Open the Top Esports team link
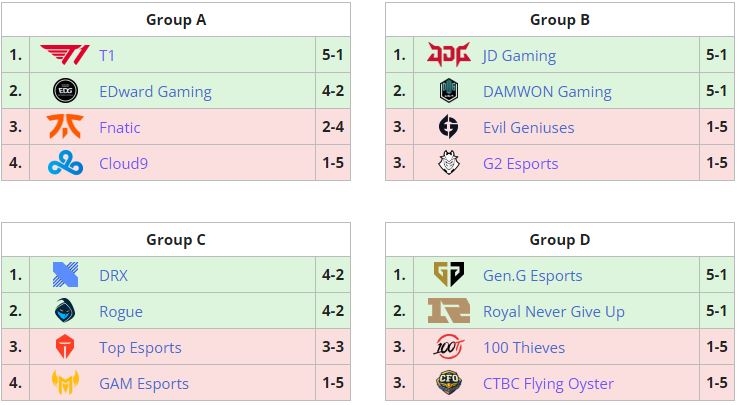738x405 pixels. coord(140,347)
